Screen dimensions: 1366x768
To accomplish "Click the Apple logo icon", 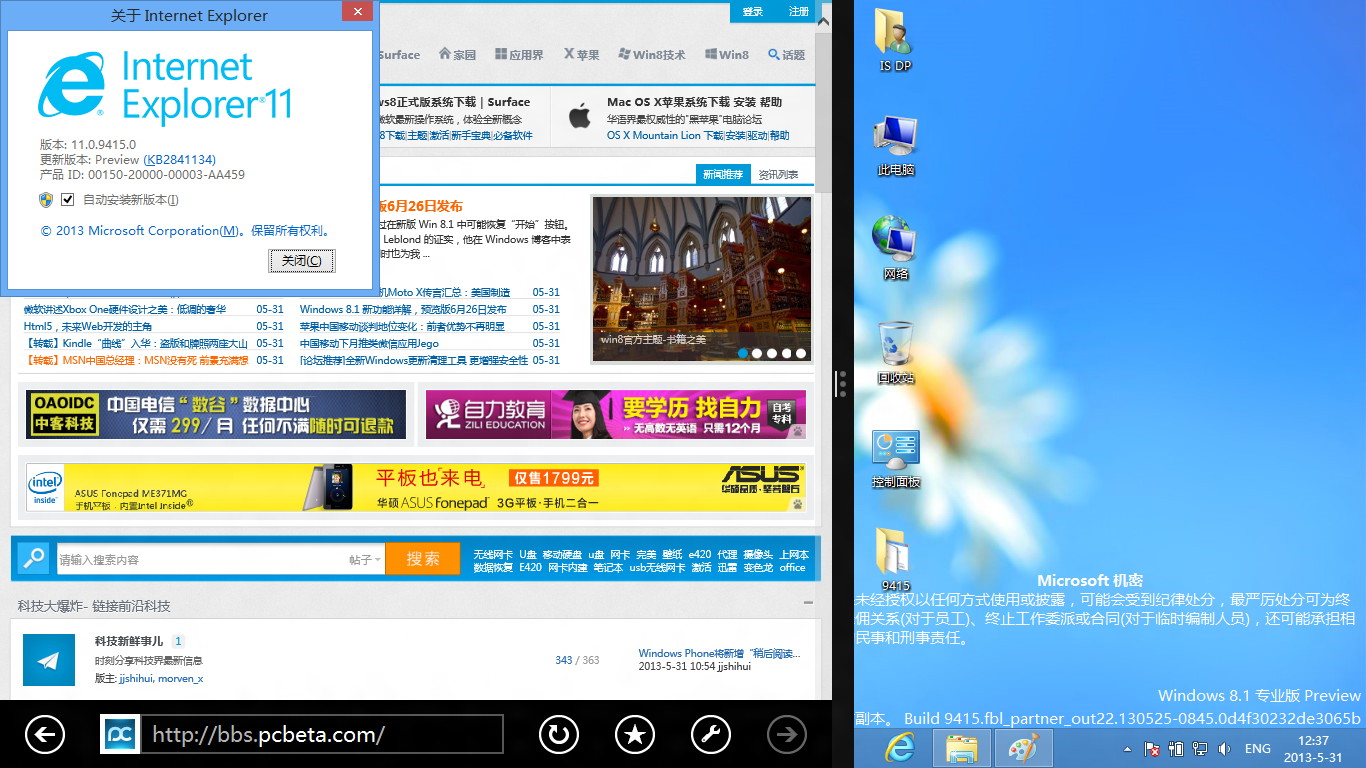I will point(580,116).
